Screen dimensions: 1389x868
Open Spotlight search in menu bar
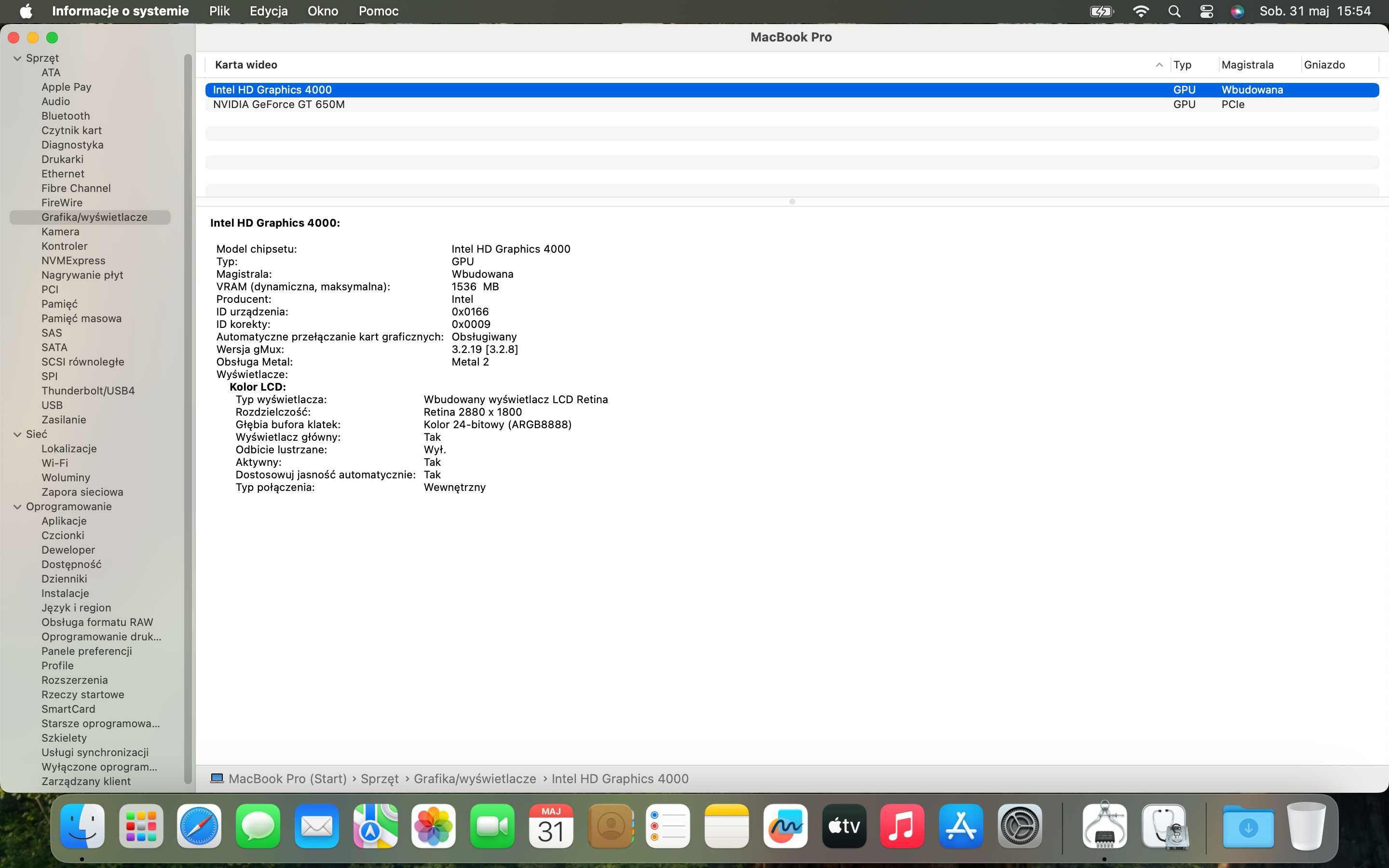point(1174,11)
